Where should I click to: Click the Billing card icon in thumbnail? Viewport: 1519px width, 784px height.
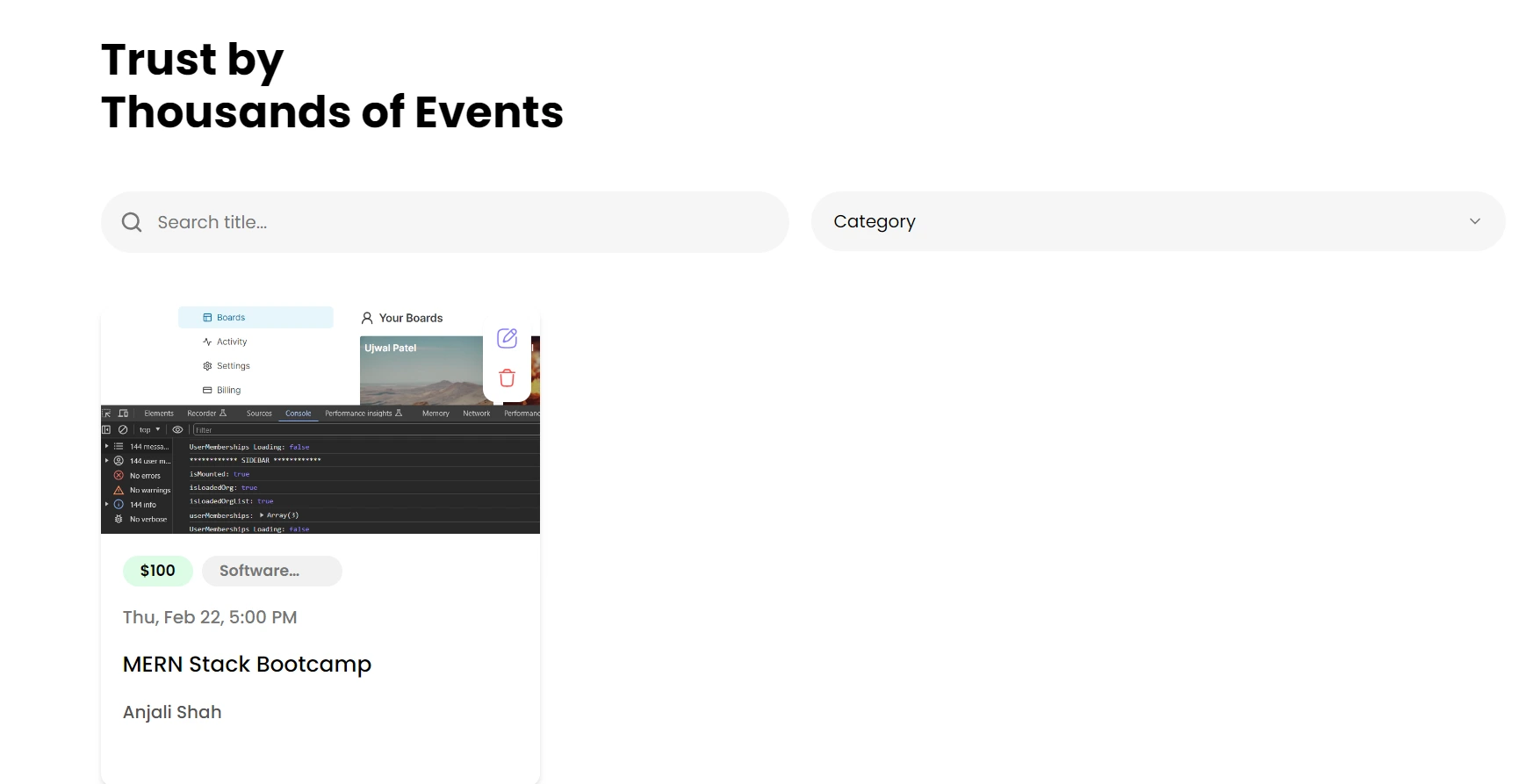(207, 390)
